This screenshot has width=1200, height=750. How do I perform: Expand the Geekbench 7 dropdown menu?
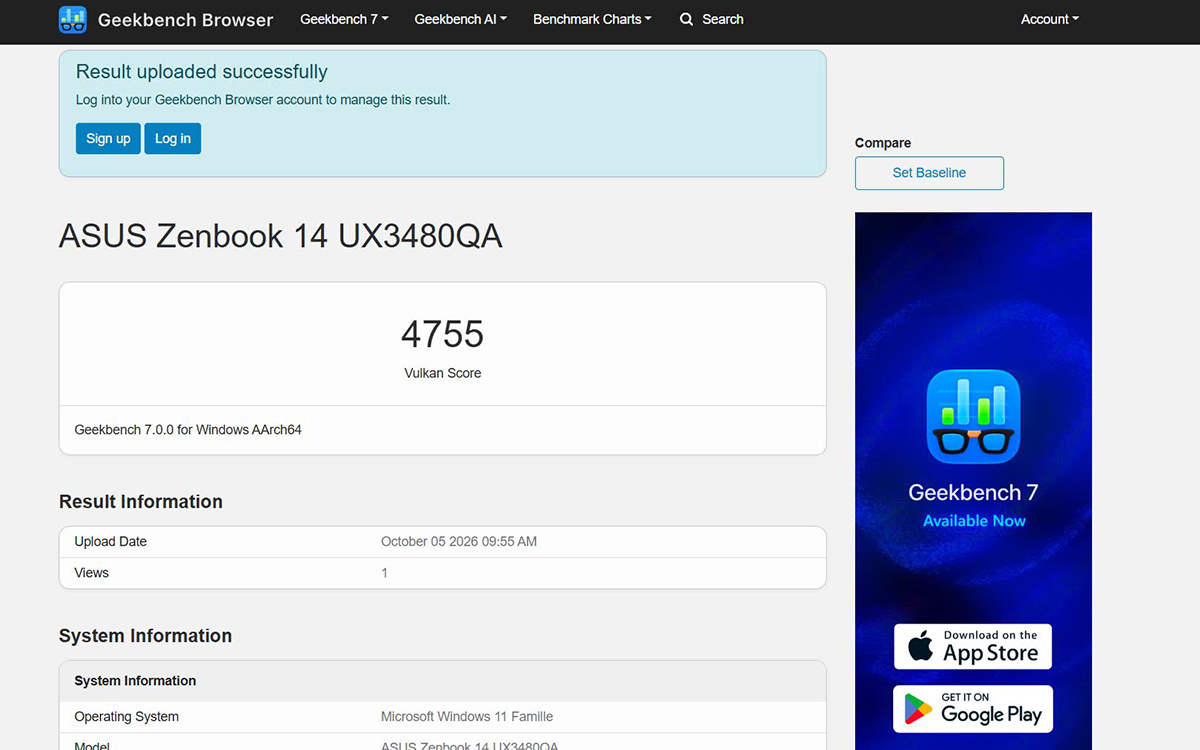click(x=344, y=19)
